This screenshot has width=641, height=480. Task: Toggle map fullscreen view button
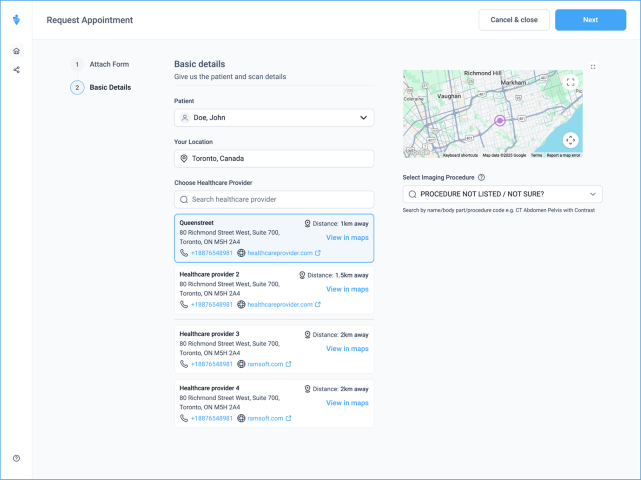tap(570, 83)
